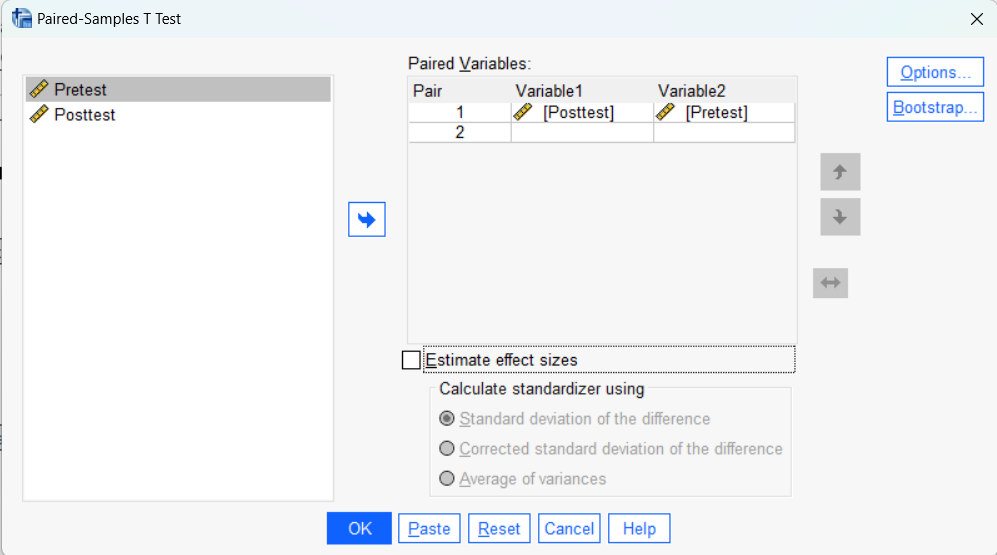997x555 pixels.
Task: Click the Reset button
Action: [499, 529]
